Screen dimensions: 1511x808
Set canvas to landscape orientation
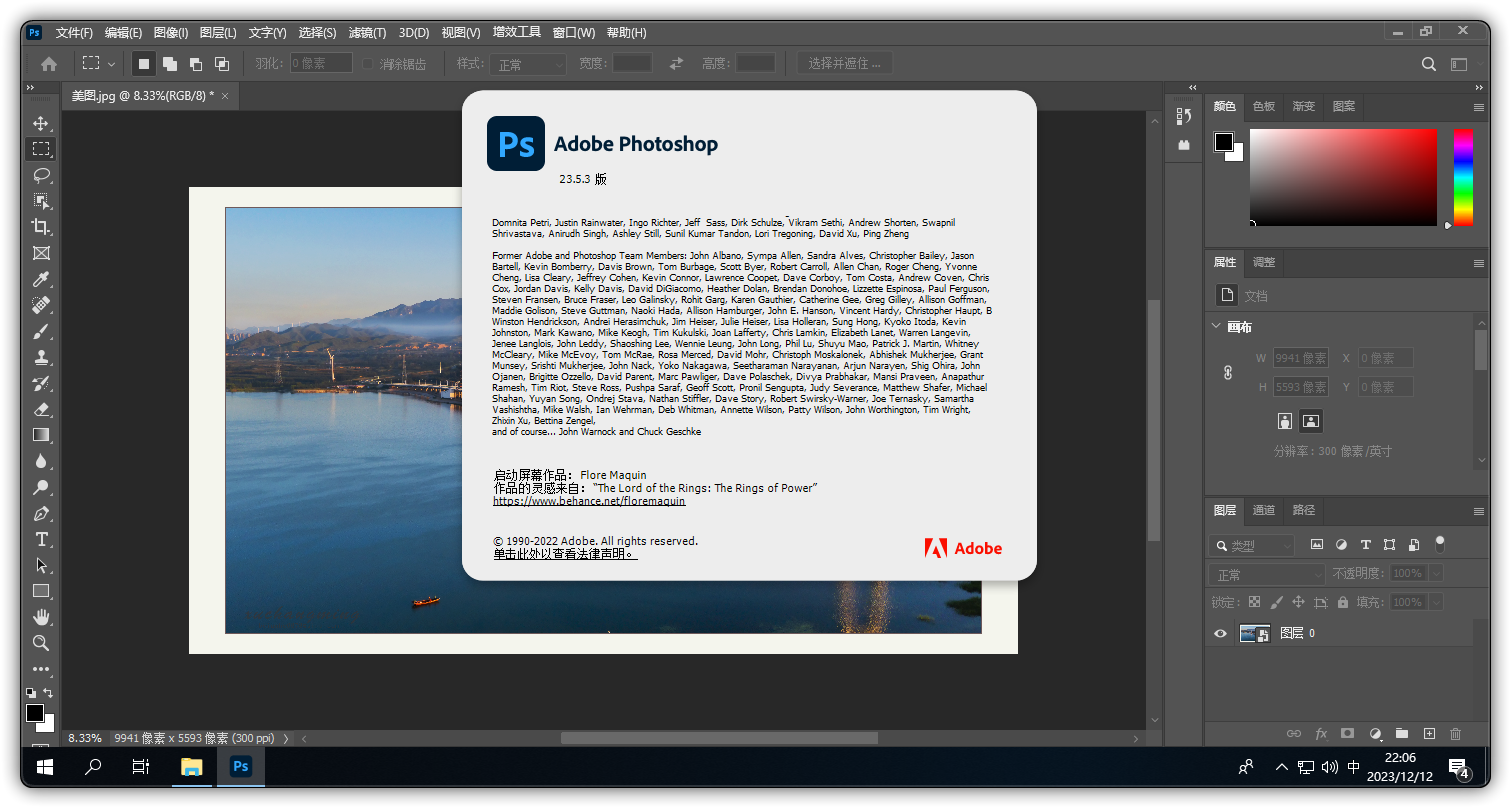(x=1312, y=421)
